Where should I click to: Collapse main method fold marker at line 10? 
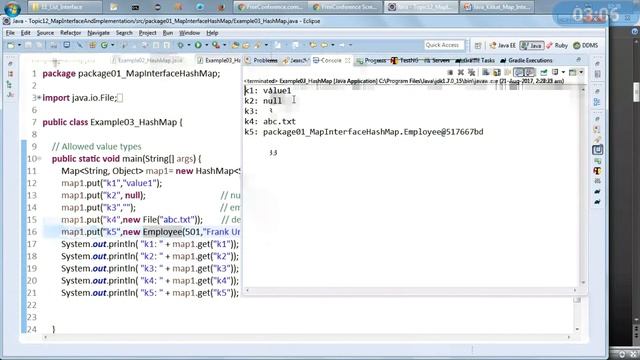pos(39,159)
